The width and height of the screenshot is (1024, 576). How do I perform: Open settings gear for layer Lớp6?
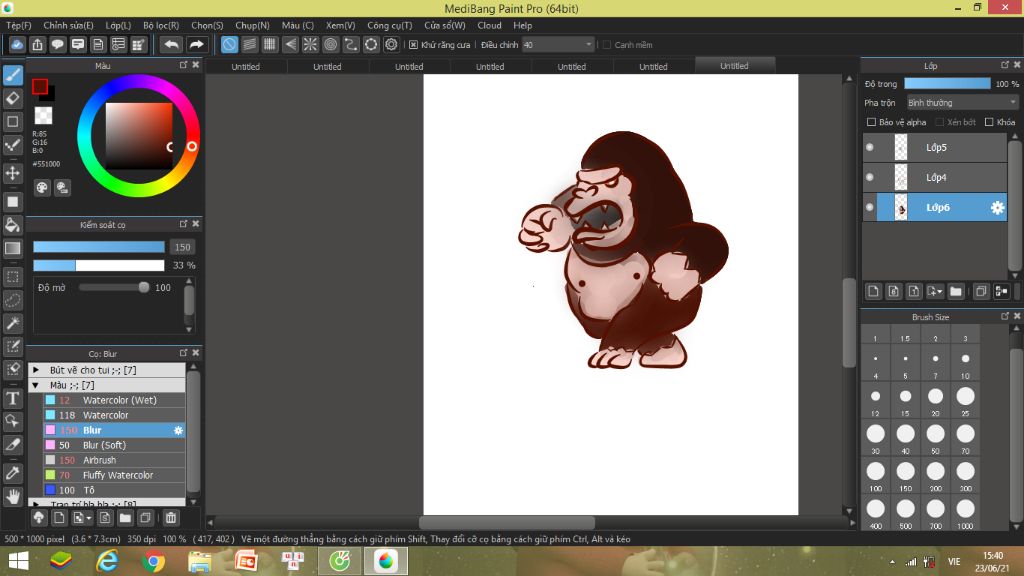997,208
